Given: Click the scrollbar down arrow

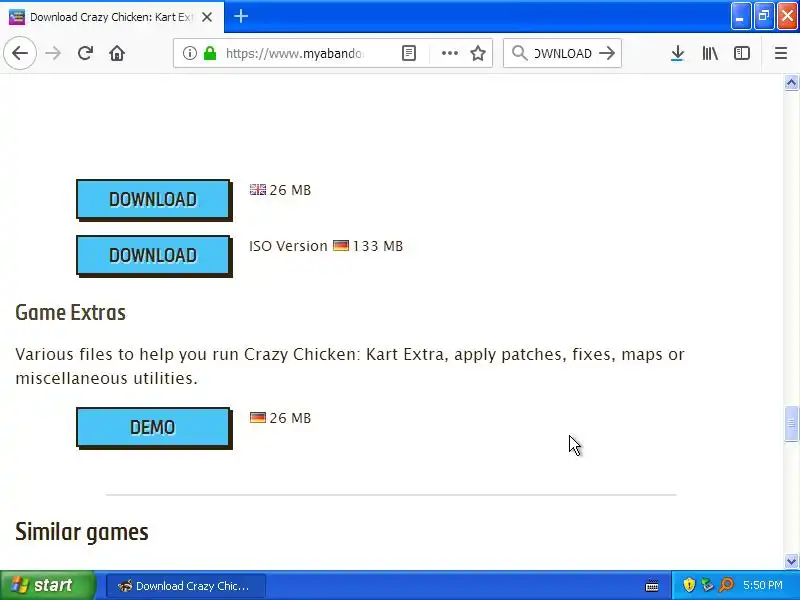Looking at the screenshot, I should (791, 561).
